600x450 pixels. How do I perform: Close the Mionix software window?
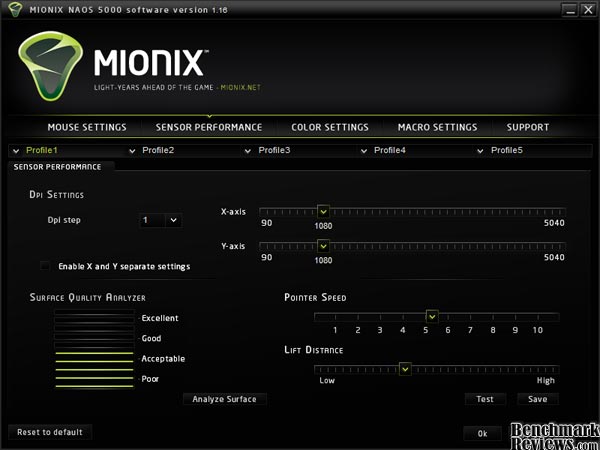coord(588,10)
